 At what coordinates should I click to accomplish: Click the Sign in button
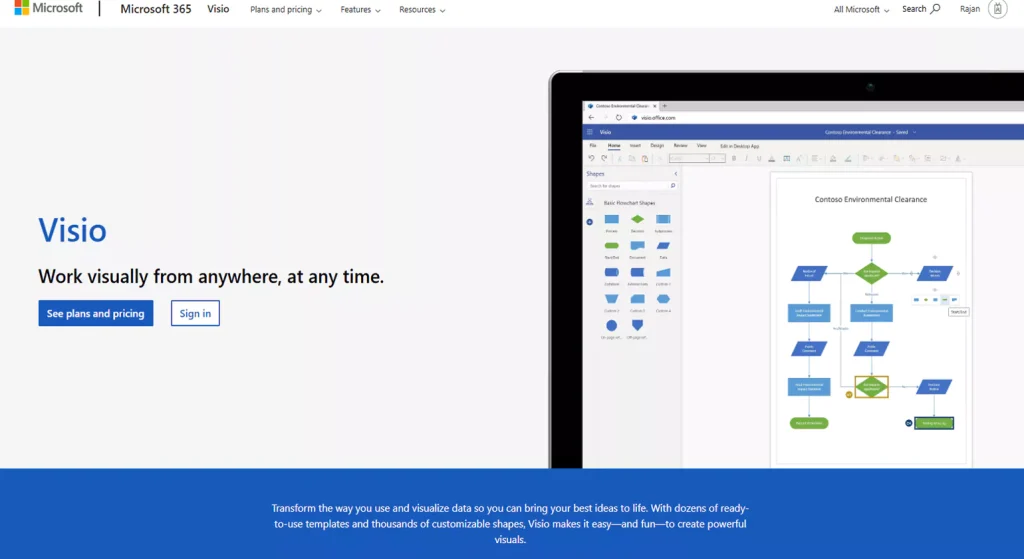[195, 313]
